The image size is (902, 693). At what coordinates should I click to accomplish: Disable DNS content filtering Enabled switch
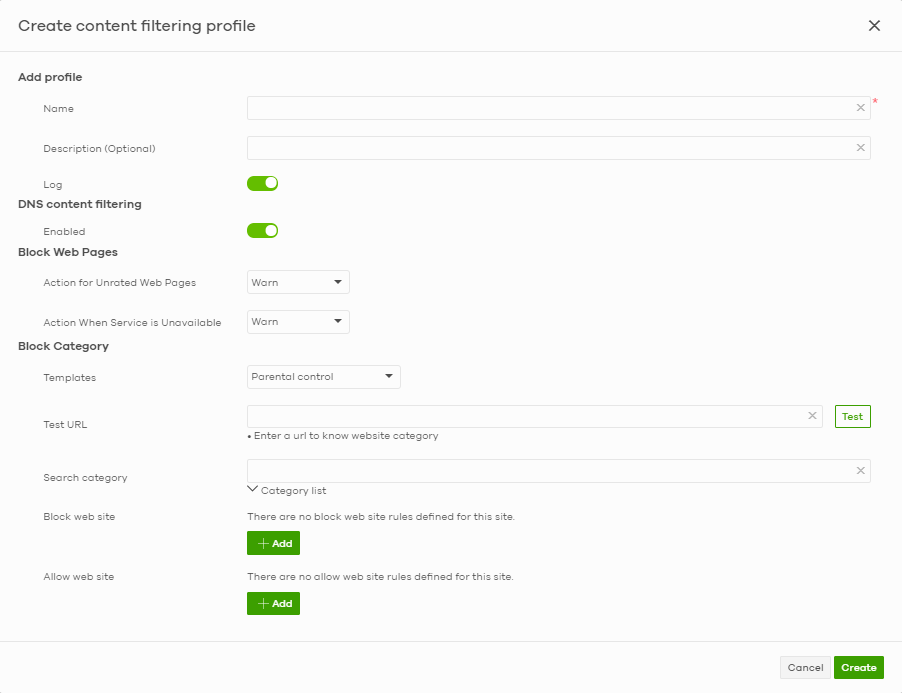click(x=263, y=231)
